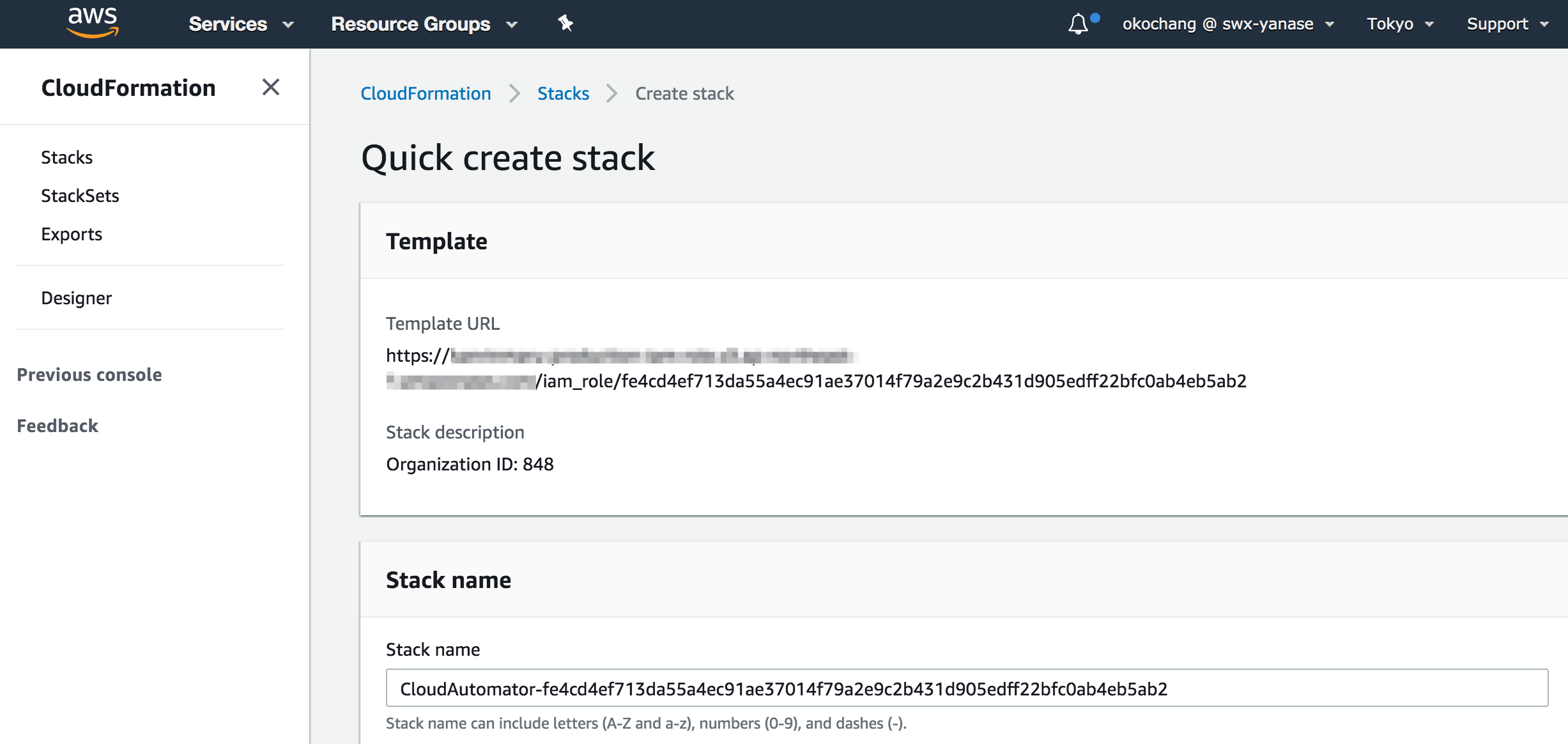Click the CloudFormation sidebar title
This screenshot has width=1568, height=744.
[128, 88]
